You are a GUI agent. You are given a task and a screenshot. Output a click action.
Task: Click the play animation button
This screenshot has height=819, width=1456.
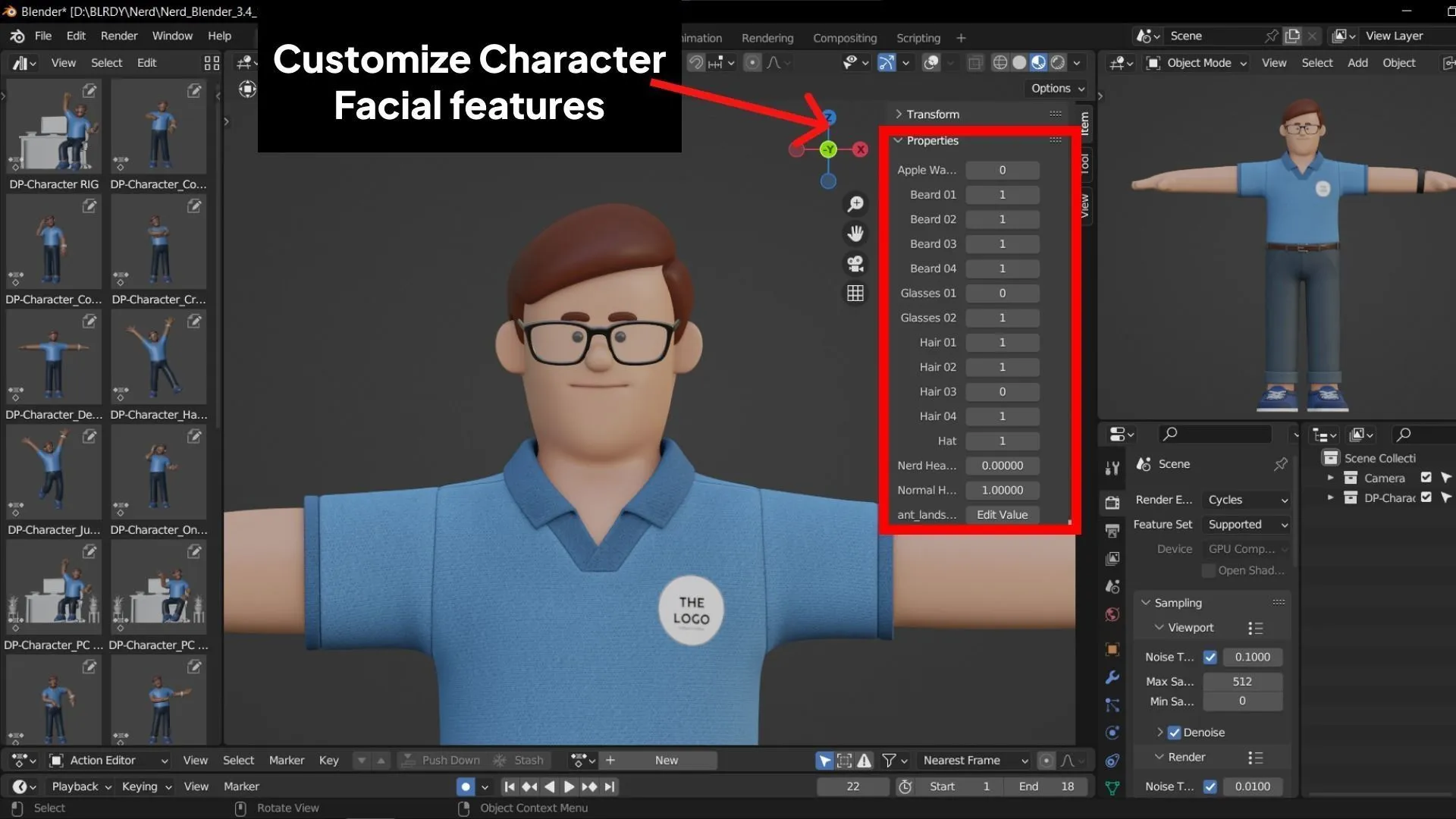(569, 787)
